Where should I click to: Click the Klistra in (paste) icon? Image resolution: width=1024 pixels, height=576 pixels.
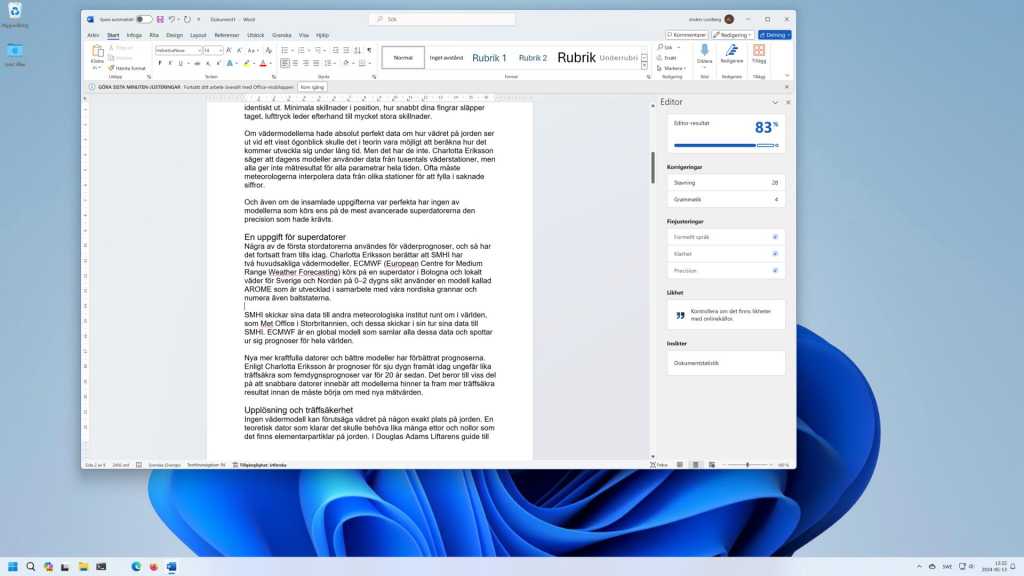(x=97, y=52)
